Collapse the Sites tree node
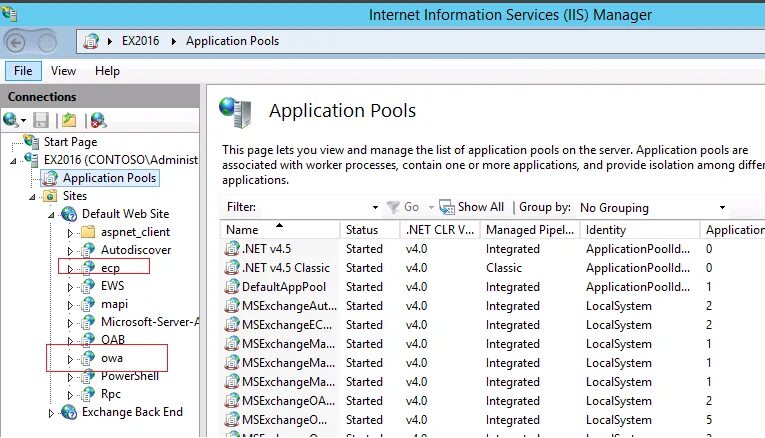This screenshot has height=438, width=765. (x=32, y=197)
